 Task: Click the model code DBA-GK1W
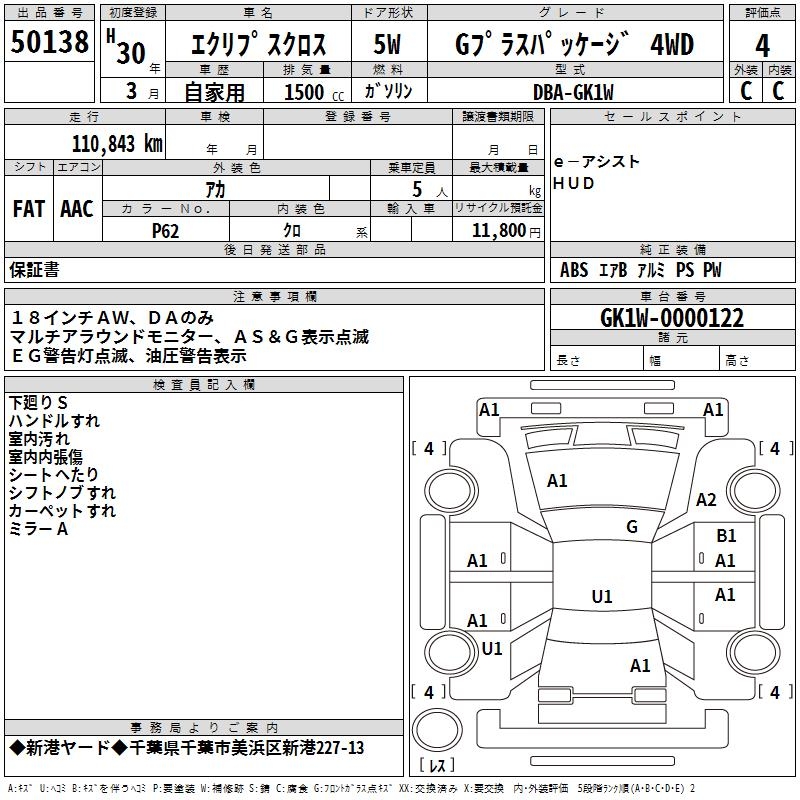pos(575,91)
